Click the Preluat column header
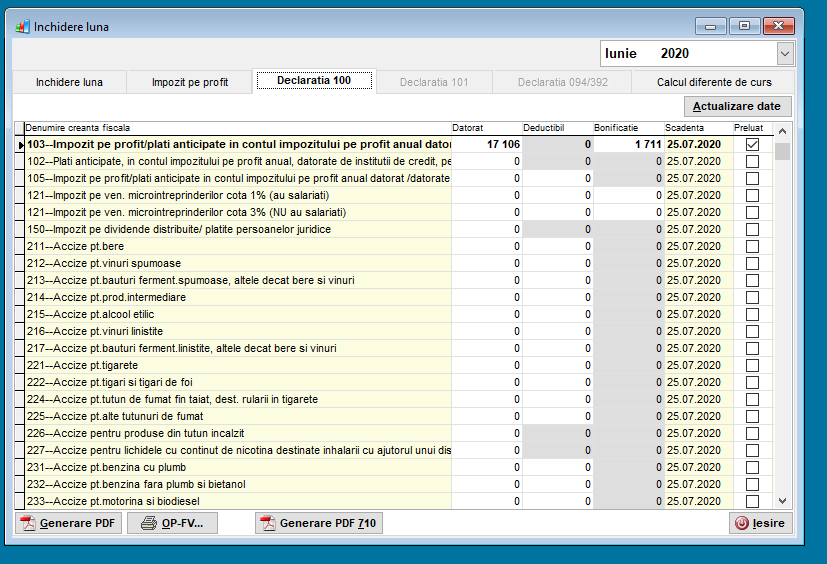This screenshot has height=564, width=827. pos(753,128)
